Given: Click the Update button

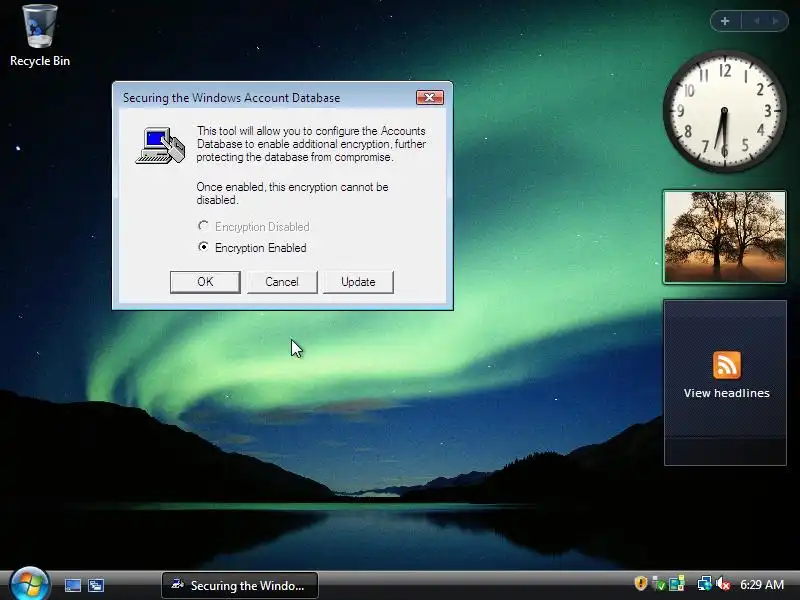Looking at the screenshot, I should [358, 282].
